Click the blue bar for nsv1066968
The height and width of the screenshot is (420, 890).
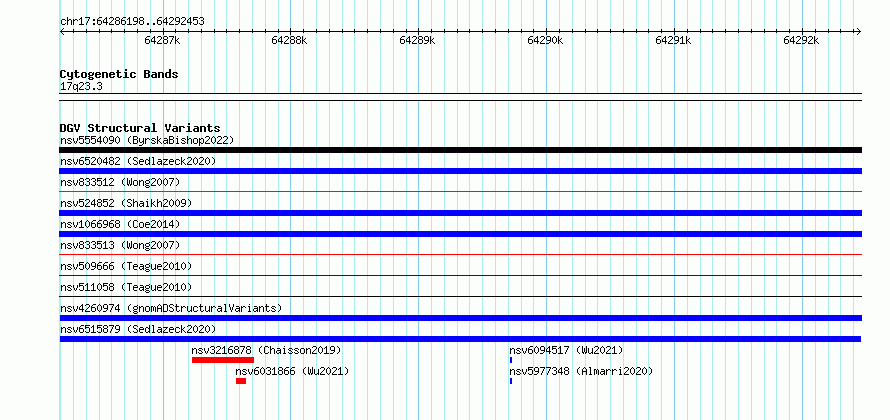click(x=460, y=234)
